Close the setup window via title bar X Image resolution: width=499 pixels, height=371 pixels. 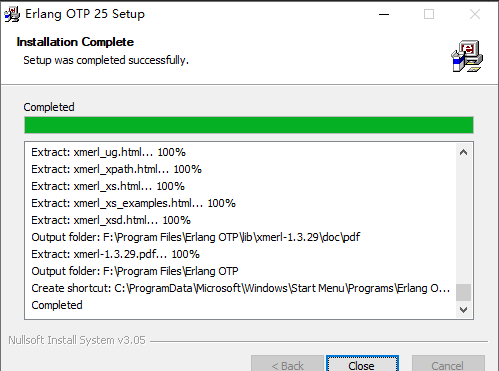click(x=475, y=14)
